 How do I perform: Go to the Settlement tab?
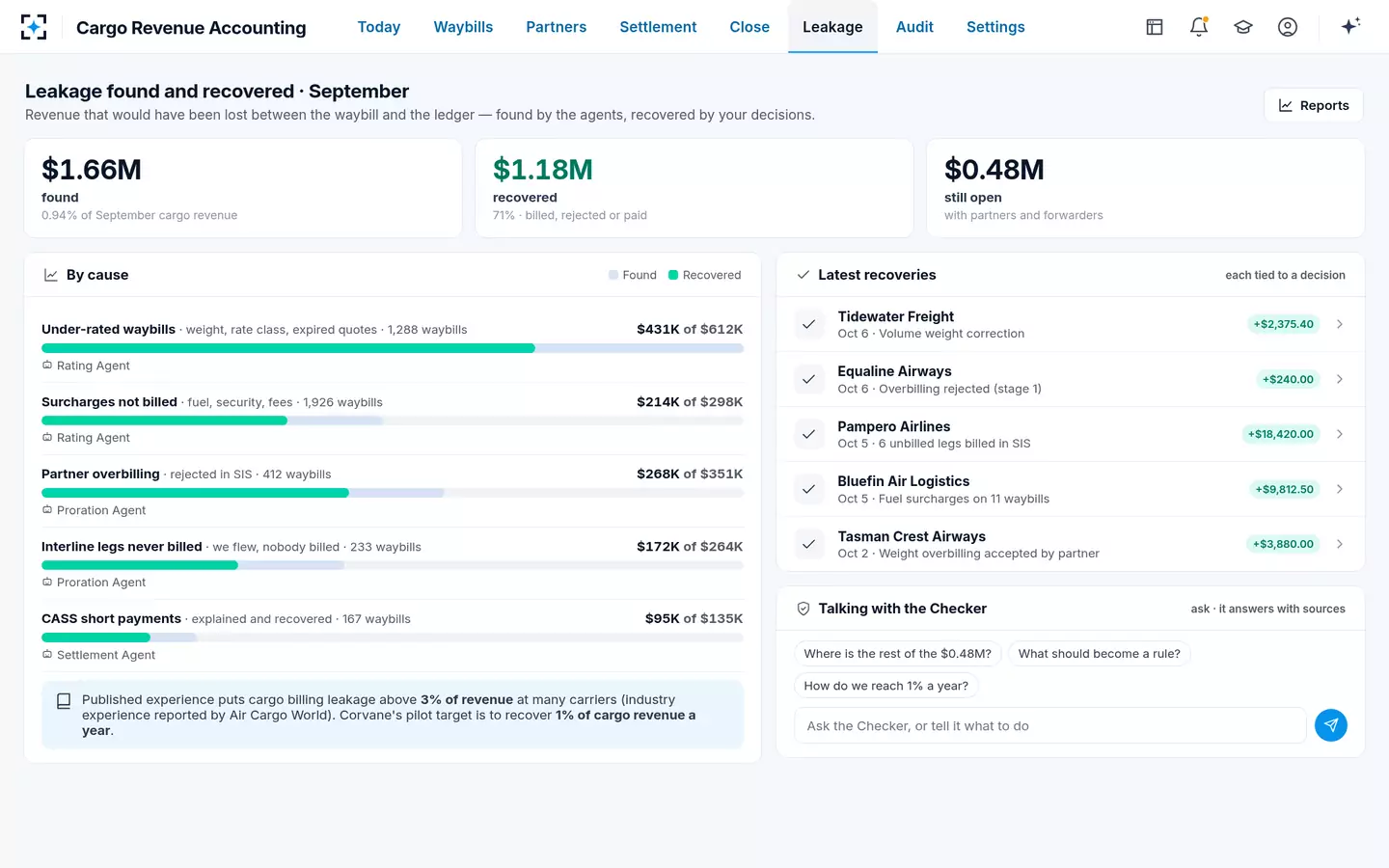tap(658, 27)
